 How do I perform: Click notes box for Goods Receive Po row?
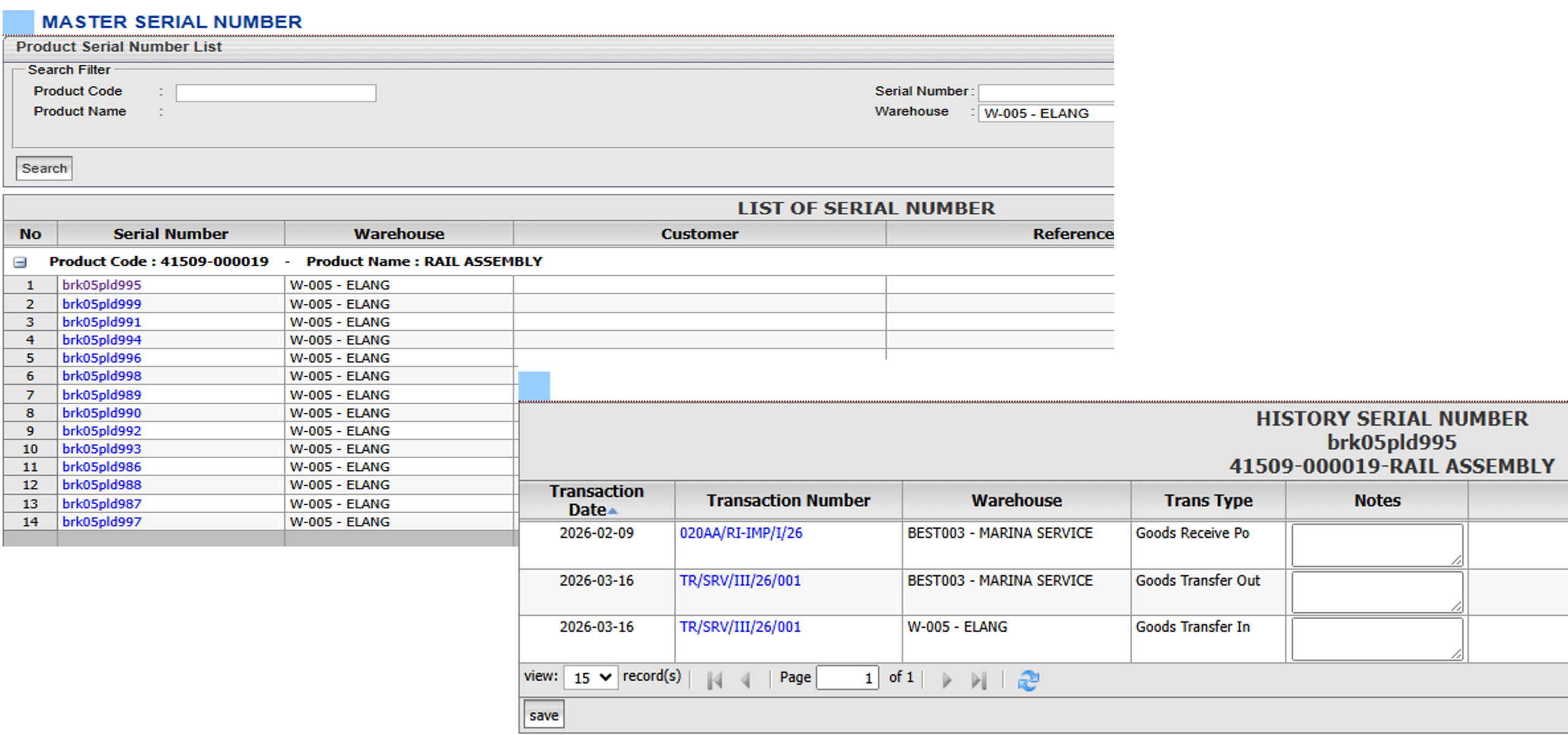[1378, 545]
